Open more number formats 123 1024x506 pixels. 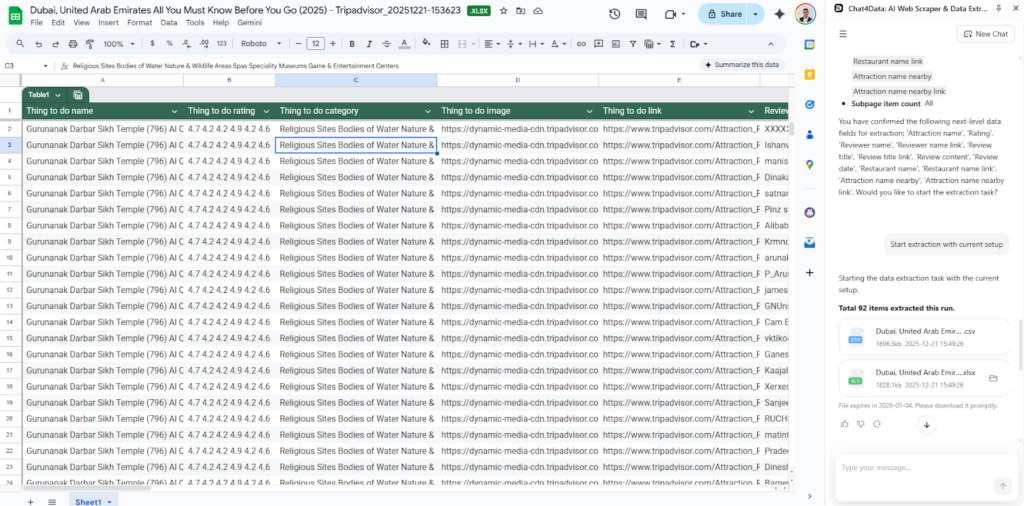click(x=221, y=44)
